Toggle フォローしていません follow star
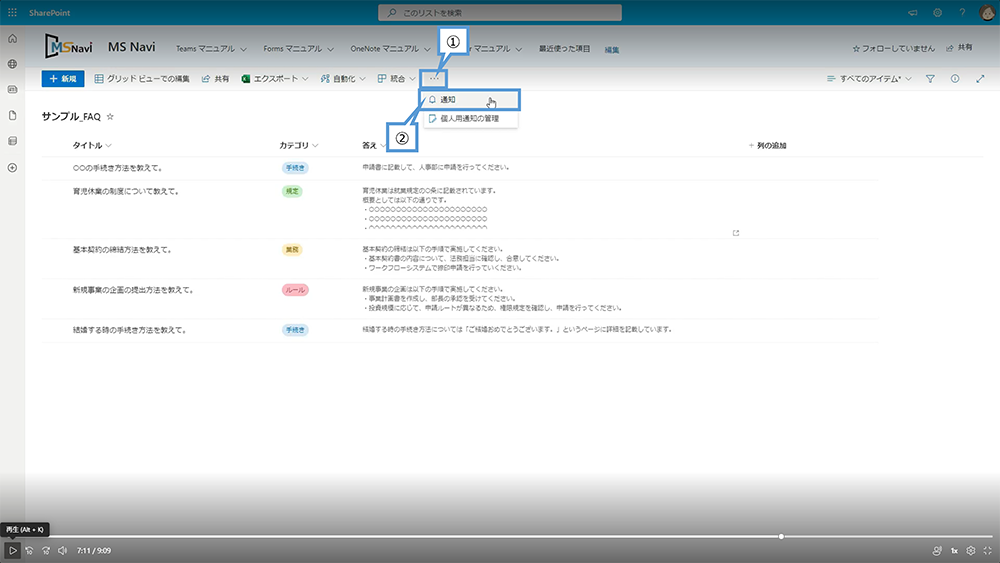 point(893,48)
